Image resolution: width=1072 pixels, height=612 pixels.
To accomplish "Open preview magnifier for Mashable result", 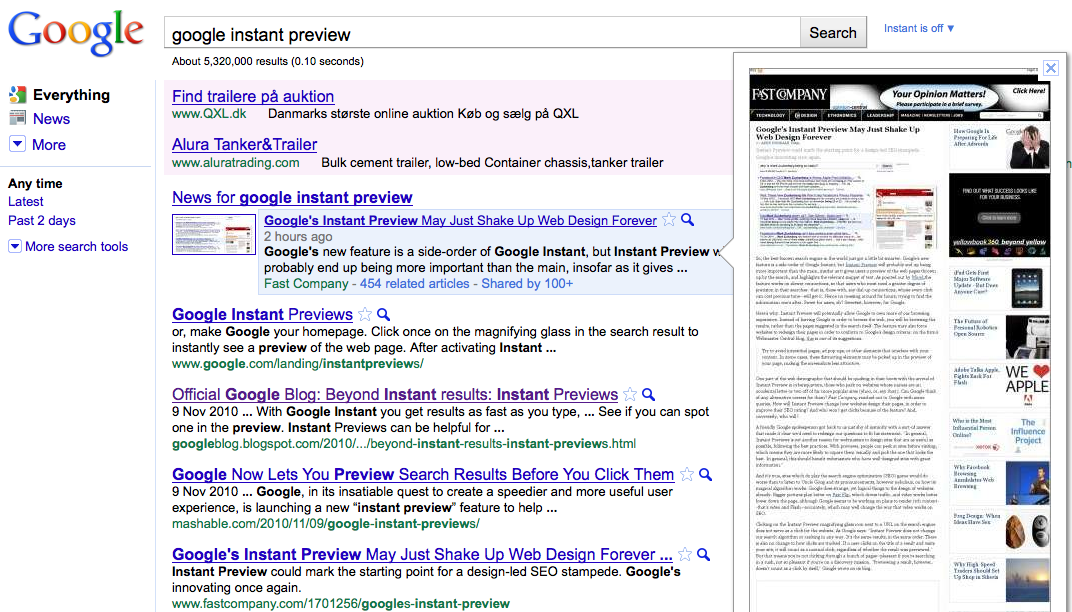I will coord(706,474).
